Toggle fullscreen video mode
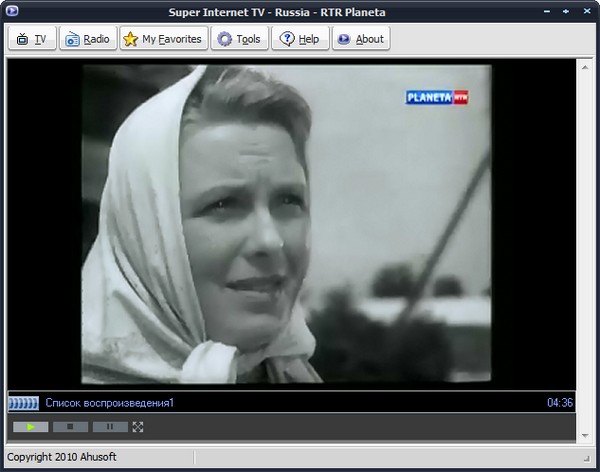The image size is (600, 472). tap(138, 427)
